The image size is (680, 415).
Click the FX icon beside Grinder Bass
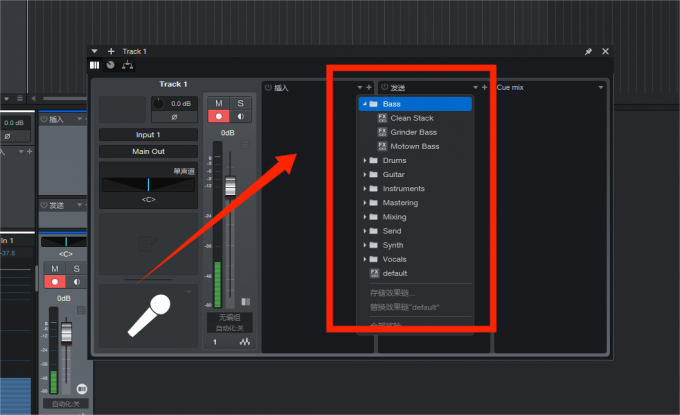tap(382, 132)
